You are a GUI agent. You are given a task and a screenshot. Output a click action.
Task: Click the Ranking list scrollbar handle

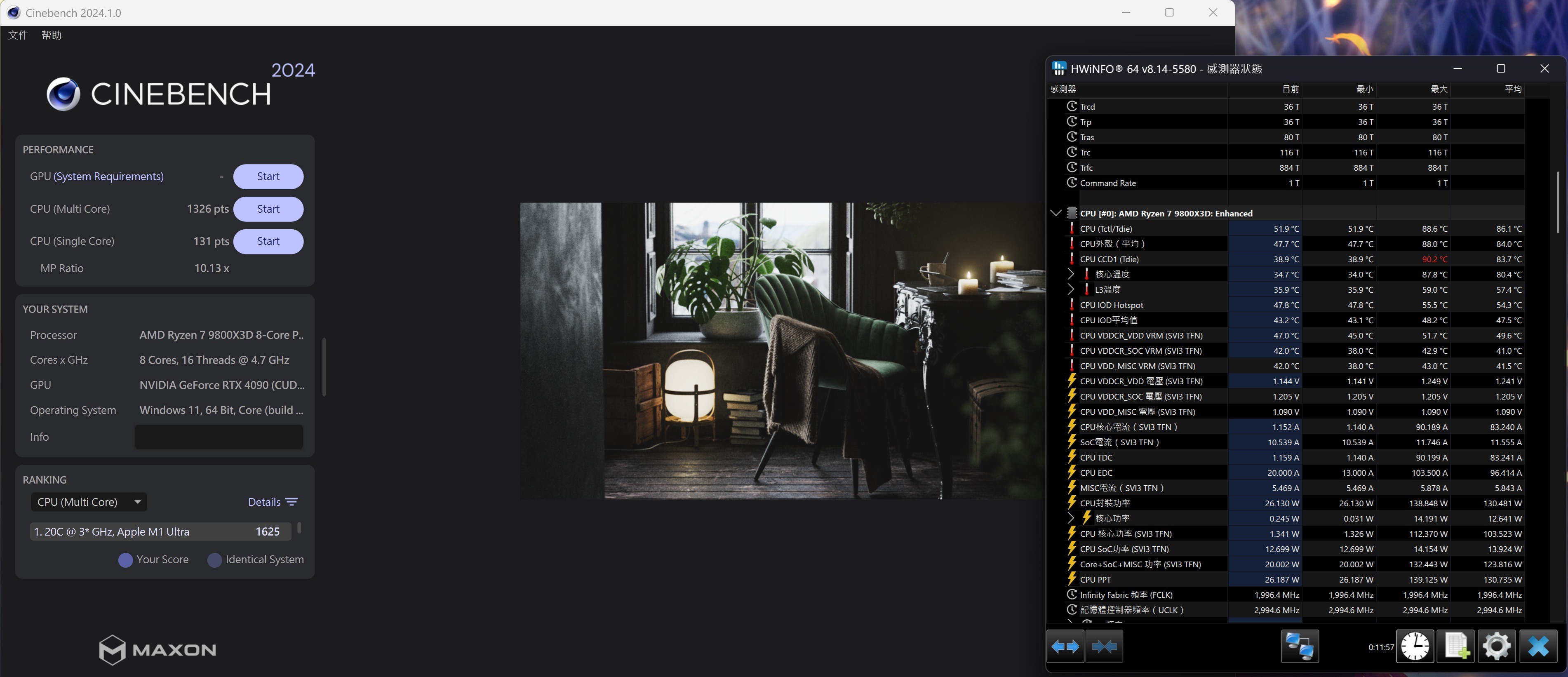pyautogui.click(x=299, y=528)
